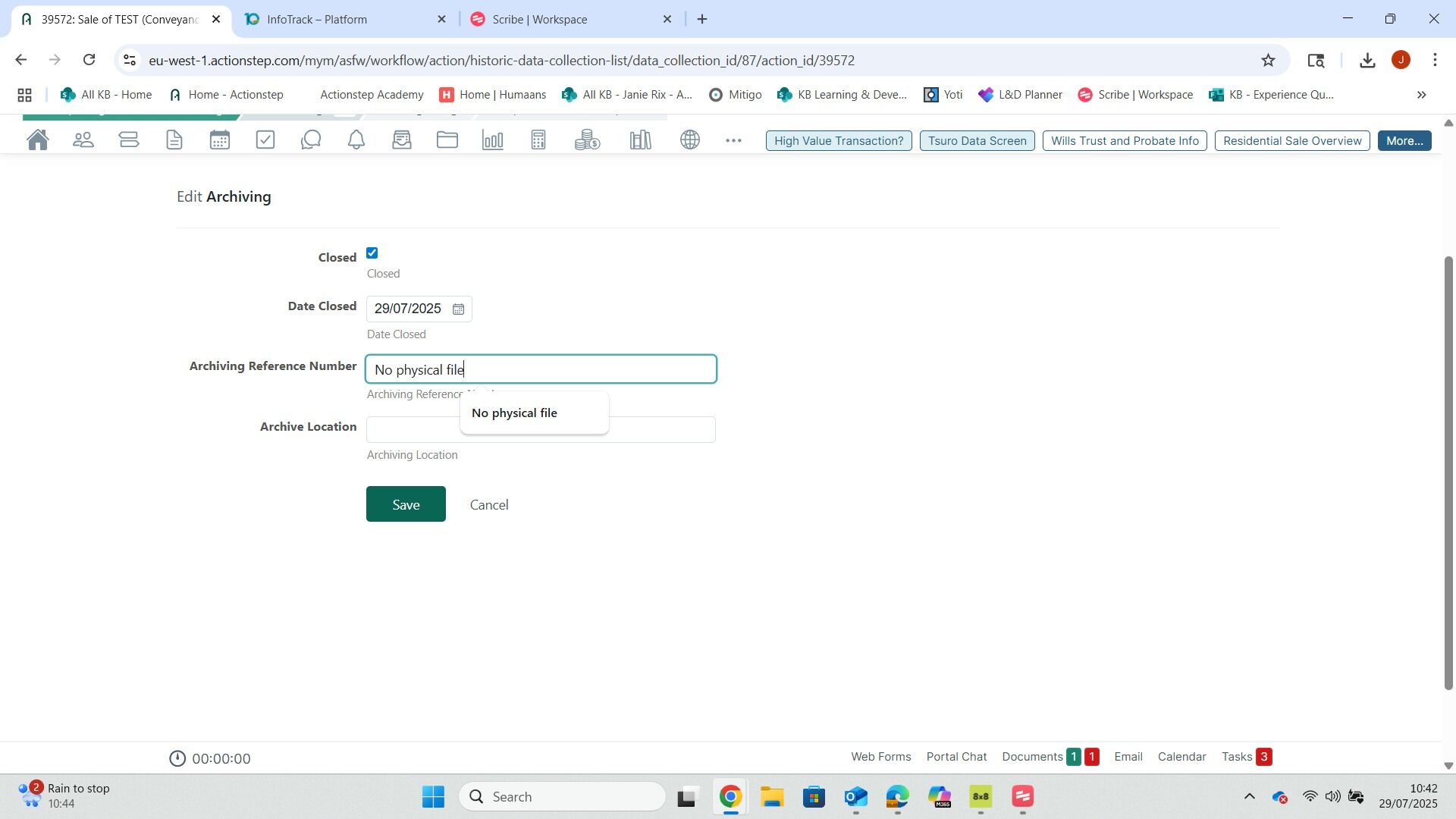Viewport: 1456px width, 819px height.
Task: Open the Date Closed calendar picker
Action: 458,309
